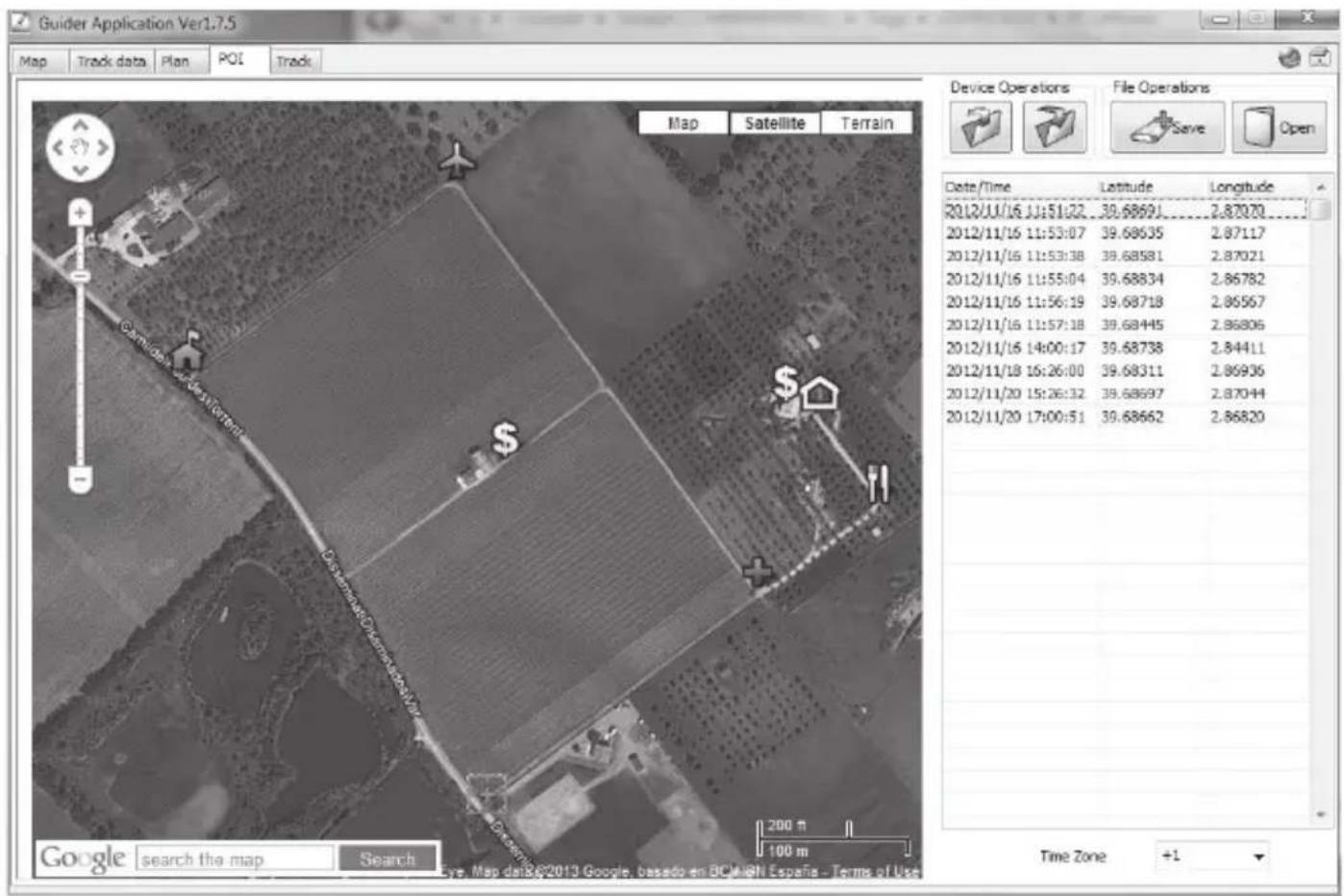Click the Google logo on the map
1344x896 pixels.
pos(83,858)
